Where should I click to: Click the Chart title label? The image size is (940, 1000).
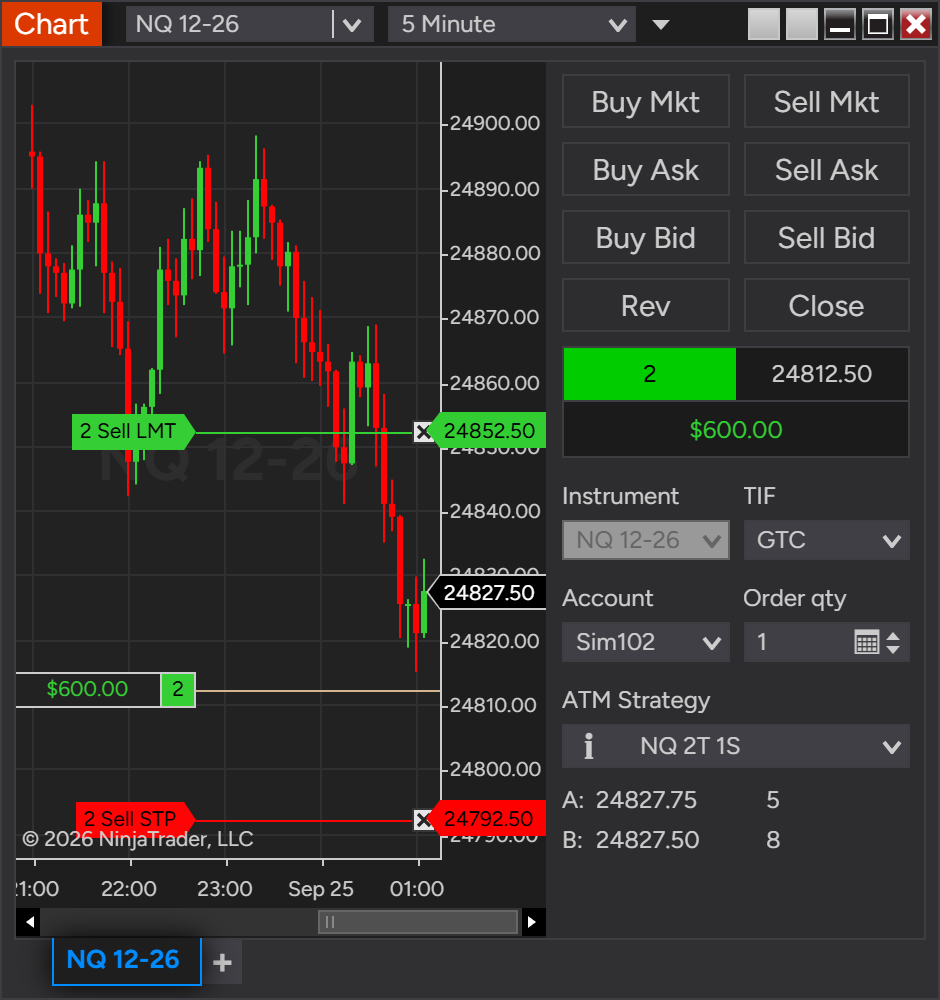52,24
